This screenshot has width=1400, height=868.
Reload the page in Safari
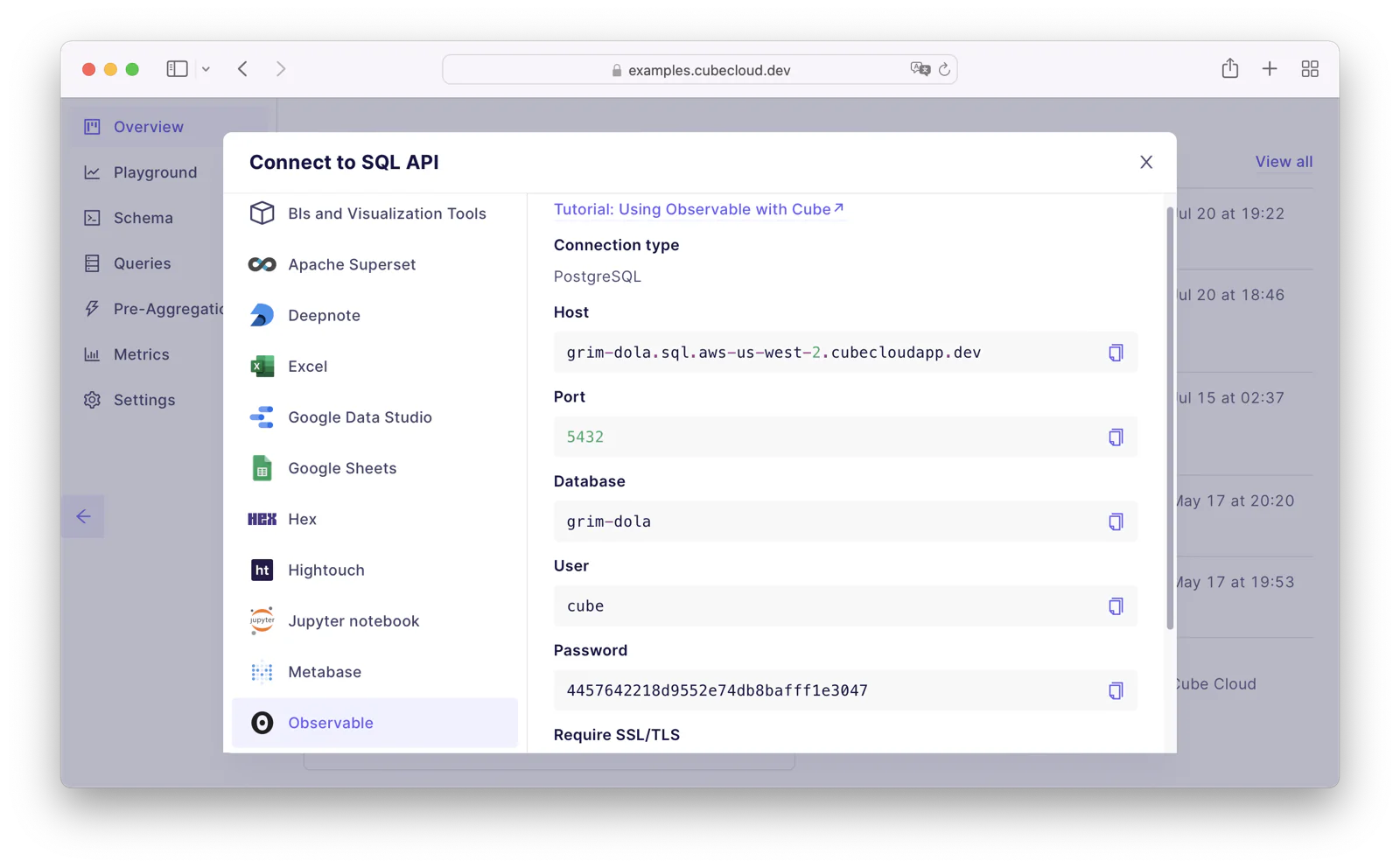pyautogui.click(x=944, y=69)
